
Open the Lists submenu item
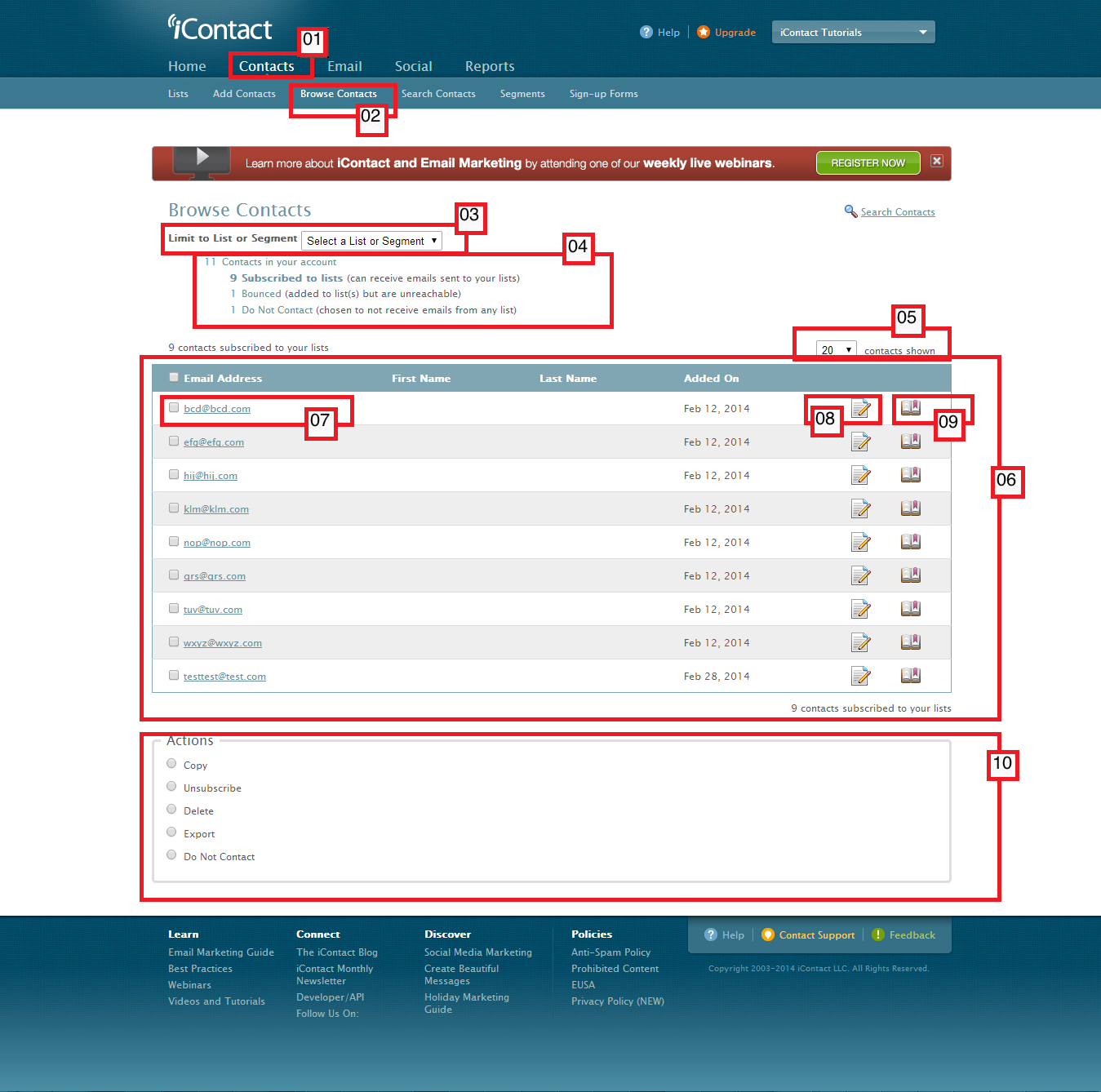[x=178, y=94]
